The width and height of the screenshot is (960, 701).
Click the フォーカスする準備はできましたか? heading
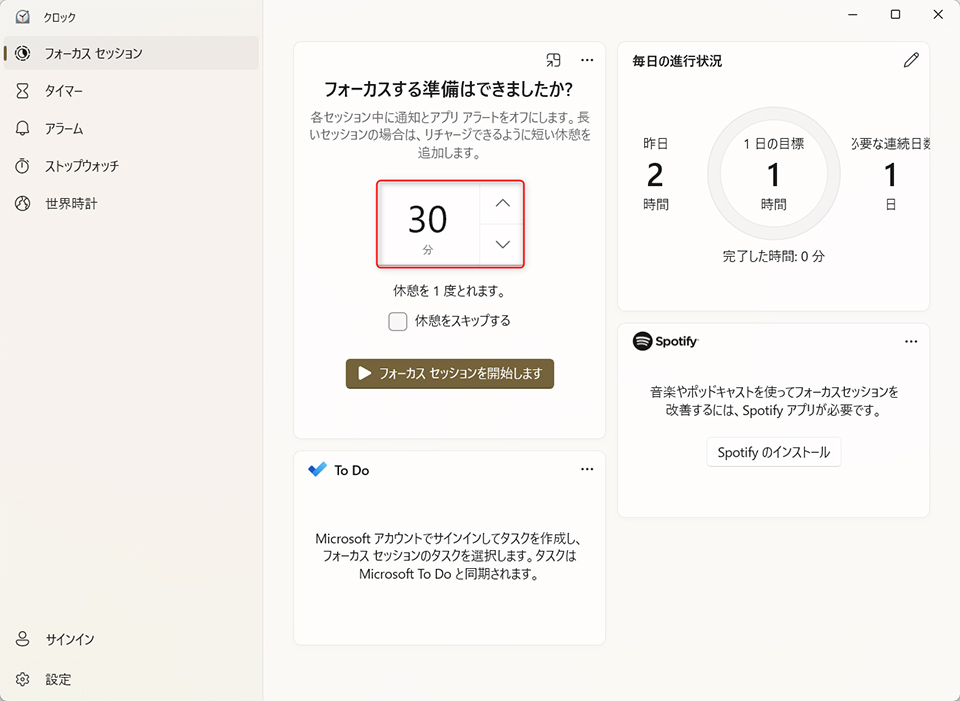click(x=448, y=89)
